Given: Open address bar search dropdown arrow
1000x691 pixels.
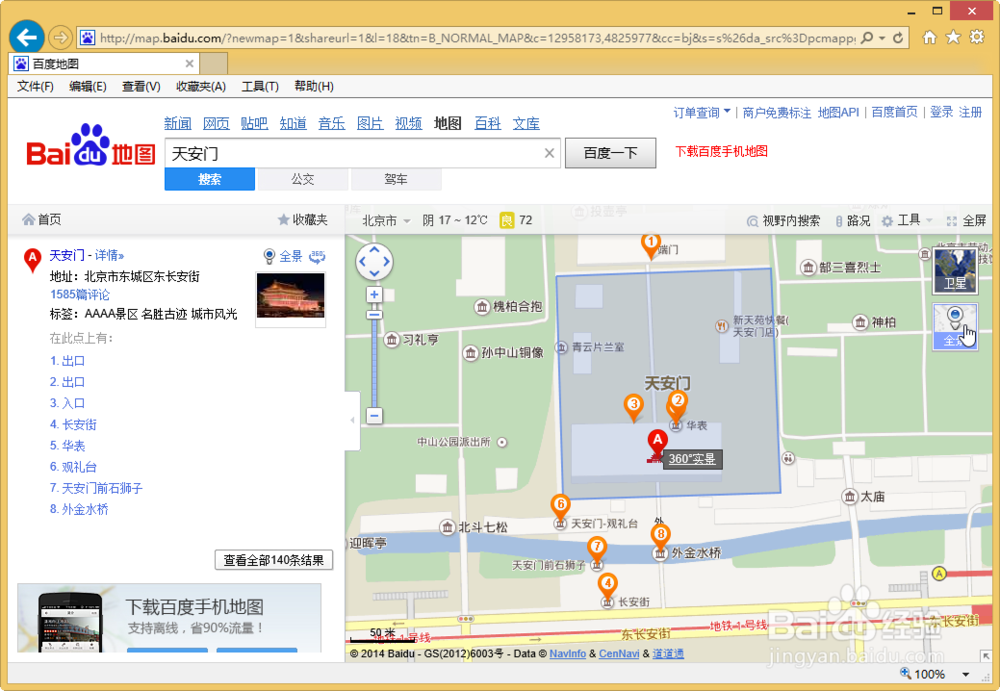Looking at the screenshot, I should pos(882,38).
